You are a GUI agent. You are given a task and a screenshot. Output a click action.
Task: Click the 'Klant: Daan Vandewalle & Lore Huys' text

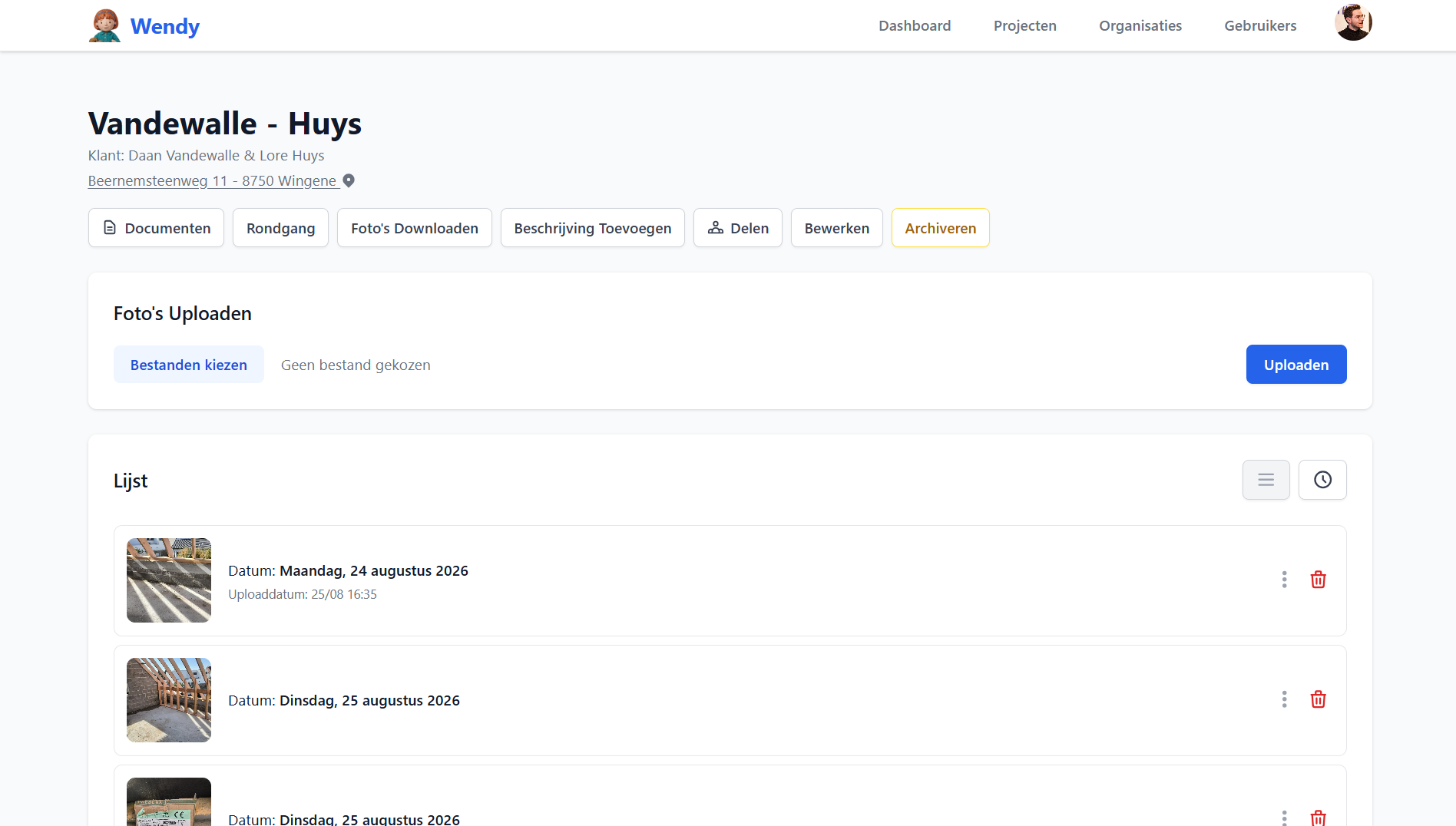point(207,156)
